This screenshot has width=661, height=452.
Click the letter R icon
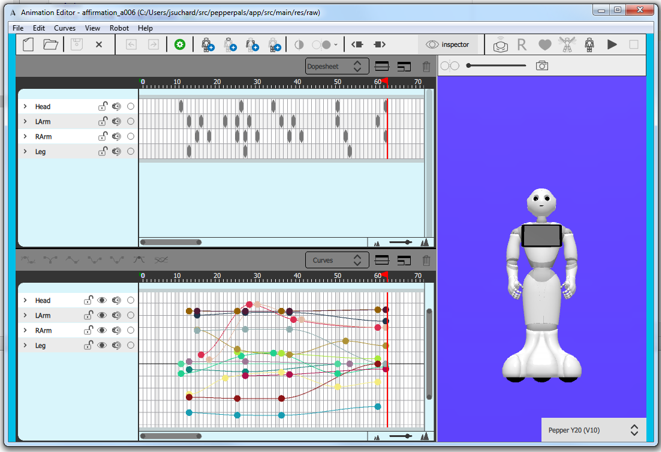(522, 45)
